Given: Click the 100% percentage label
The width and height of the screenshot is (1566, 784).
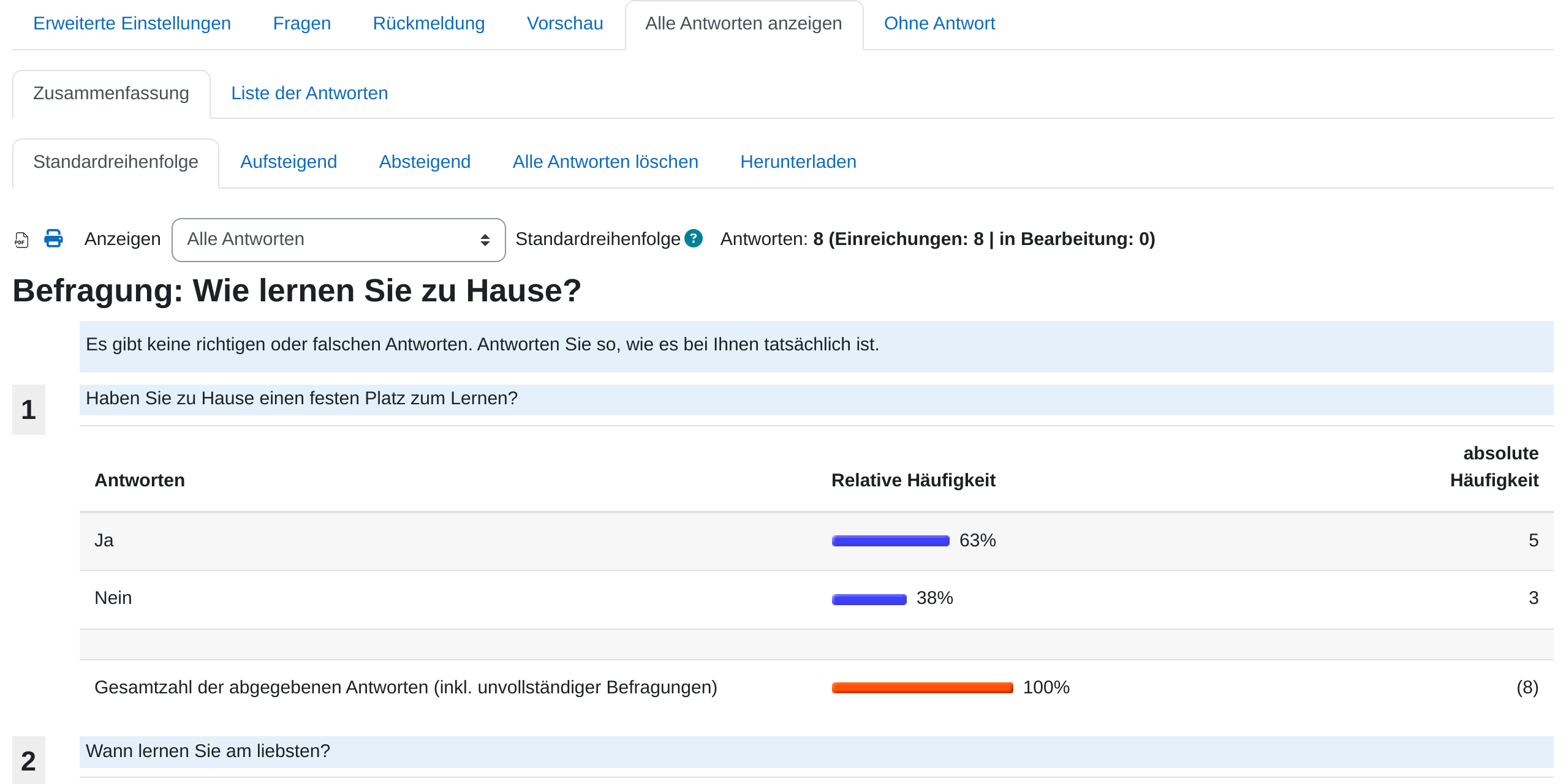Looking at the screenshot, I should (x=1046, y=687).
